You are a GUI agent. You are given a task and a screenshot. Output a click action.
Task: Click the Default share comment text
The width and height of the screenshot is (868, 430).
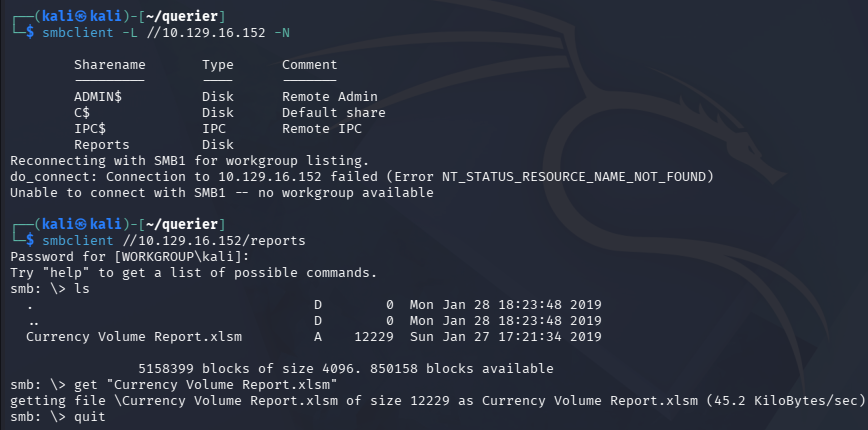click(x=334, y=113)
